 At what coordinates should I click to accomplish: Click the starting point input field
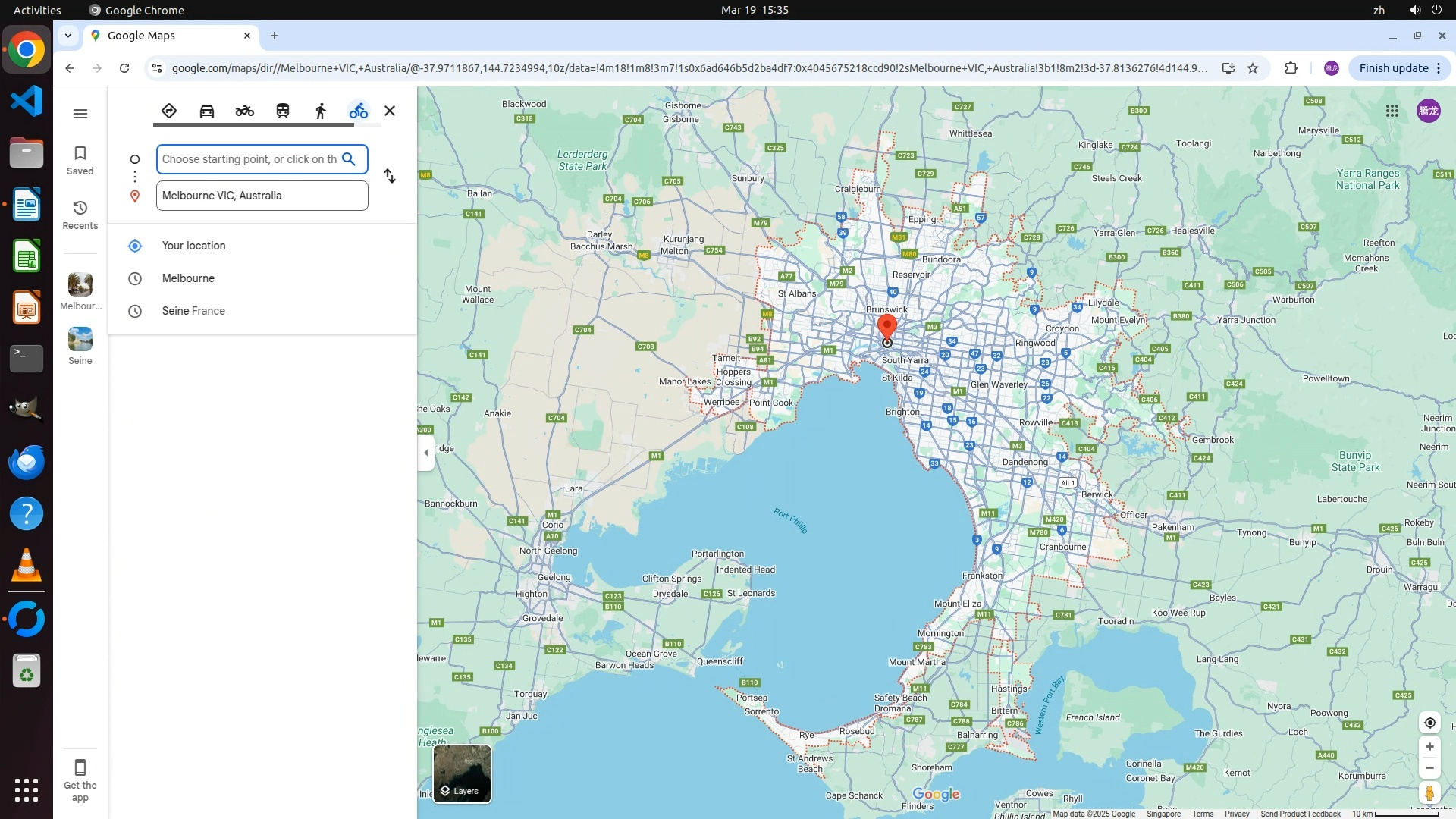tap(249, 159)
